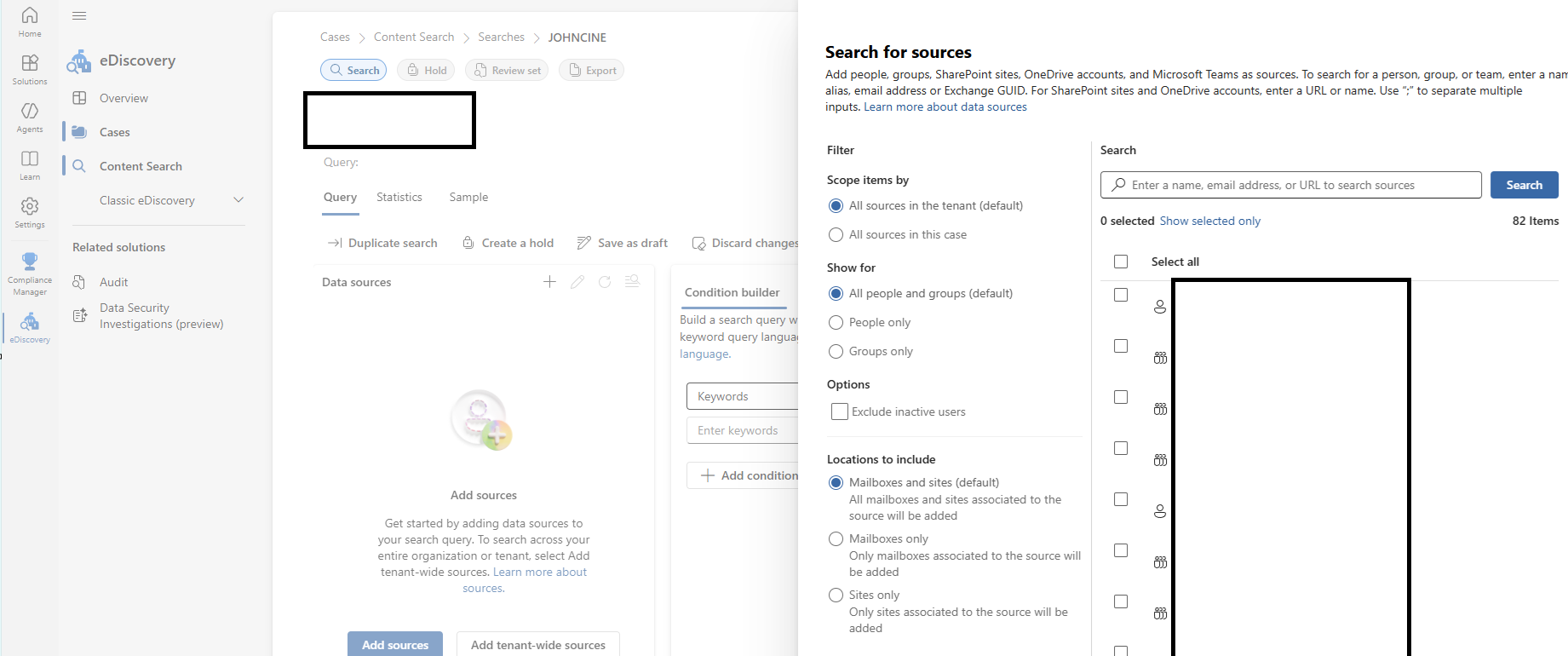Select All sources in this case radio
1568x656 pixels.
[836, 235]
